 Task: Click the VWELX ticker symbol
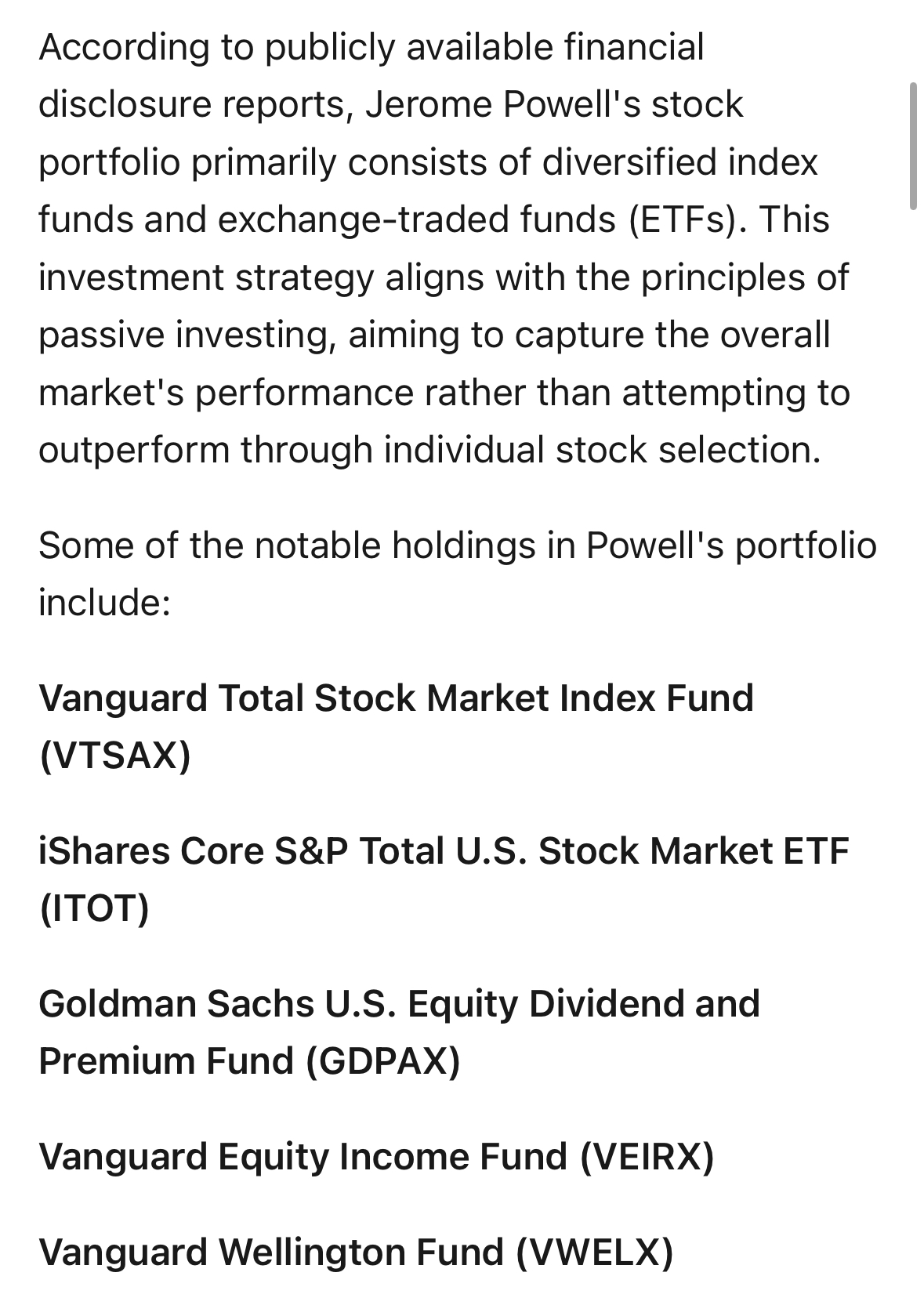pos(594,1252)
